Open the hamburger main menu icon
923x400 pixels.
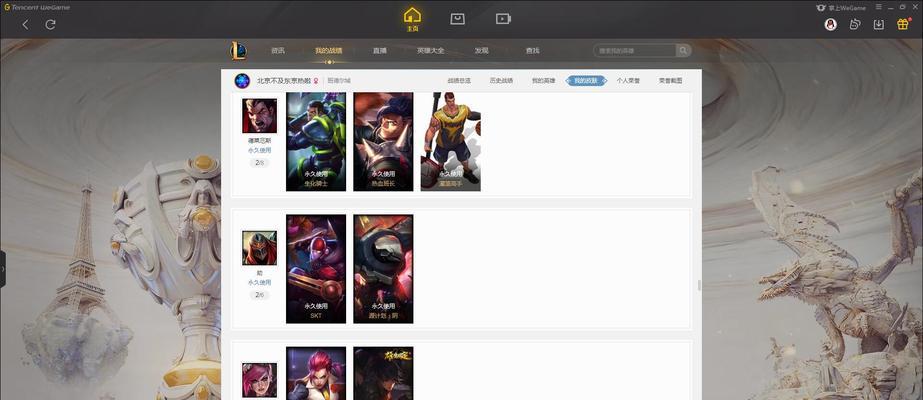pyautogui.click(x=878, y=7)
